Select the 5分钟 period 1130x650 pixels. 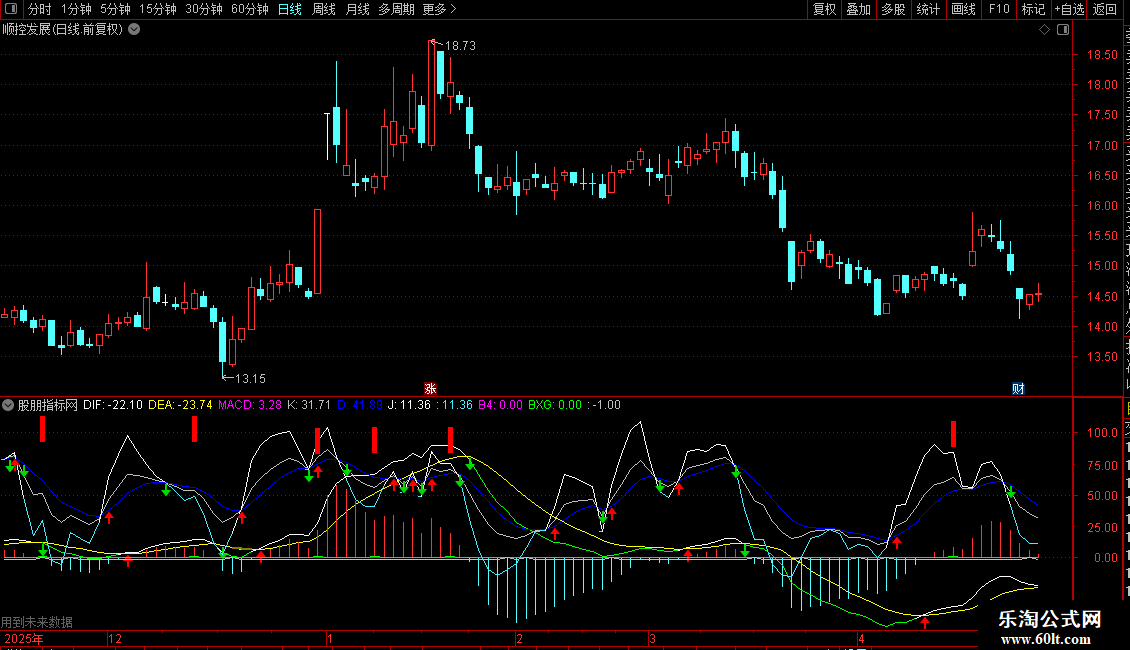click(115, 9)
